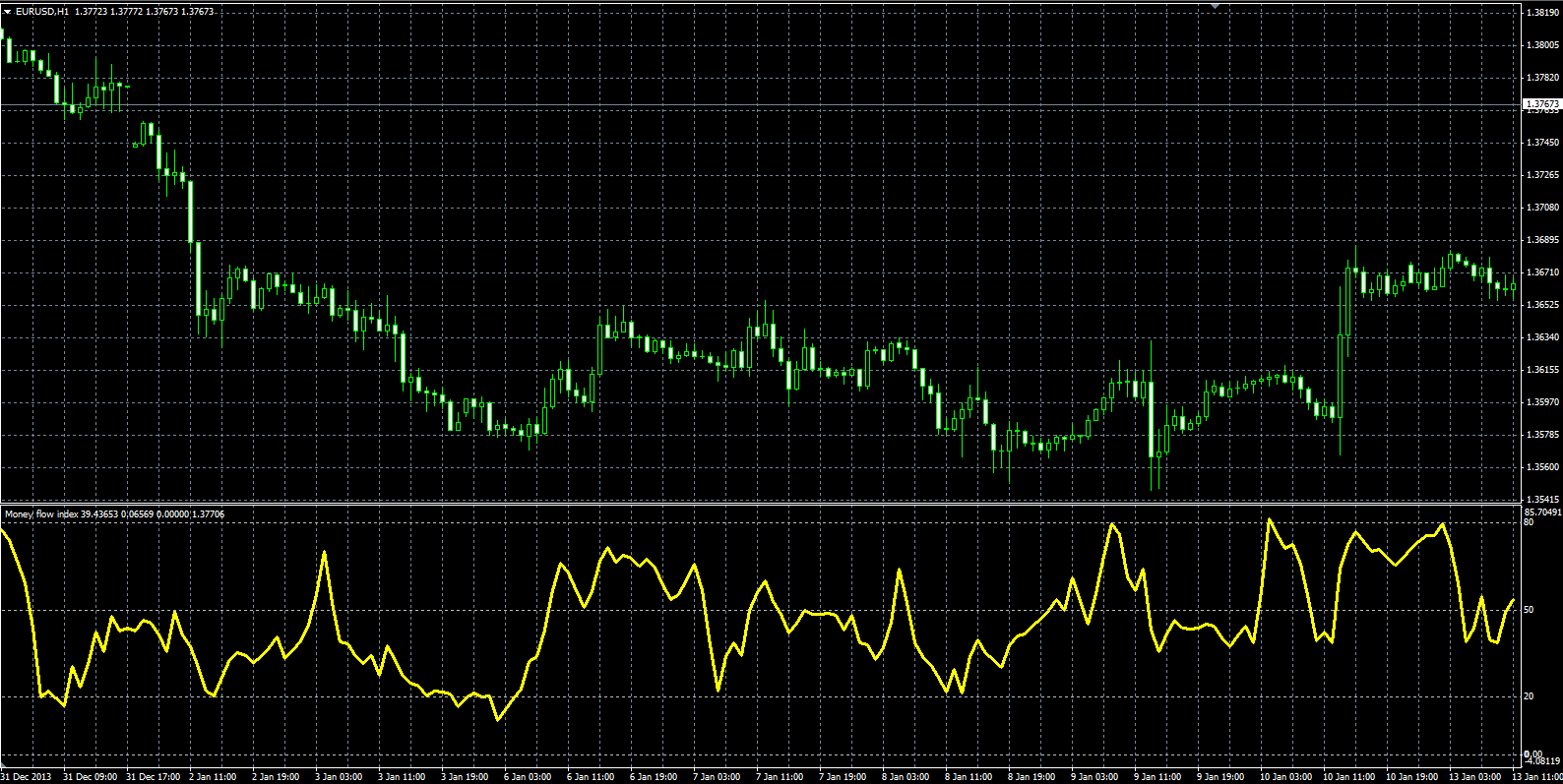Click the 31 Dec 2013 time label

tap(27, 777)
